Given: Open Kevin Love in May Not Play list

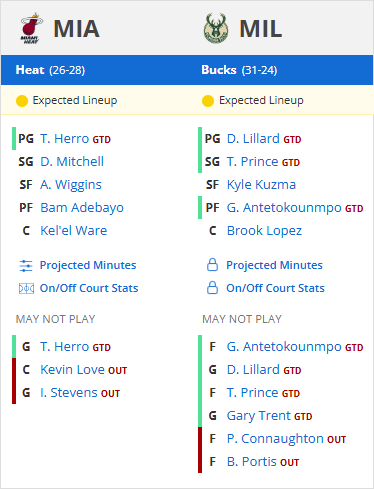Looking at the screenshot, I should pos(72,370).
